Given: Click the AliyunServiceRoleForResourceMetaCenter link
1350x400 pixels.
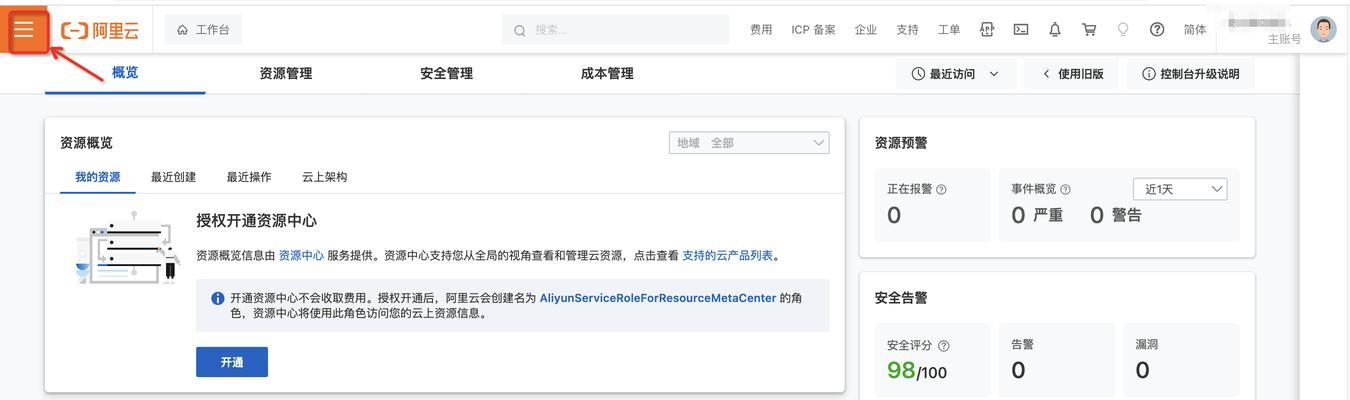Looking at the screenshot, I should pyautogui.click(x=658, y=298).
